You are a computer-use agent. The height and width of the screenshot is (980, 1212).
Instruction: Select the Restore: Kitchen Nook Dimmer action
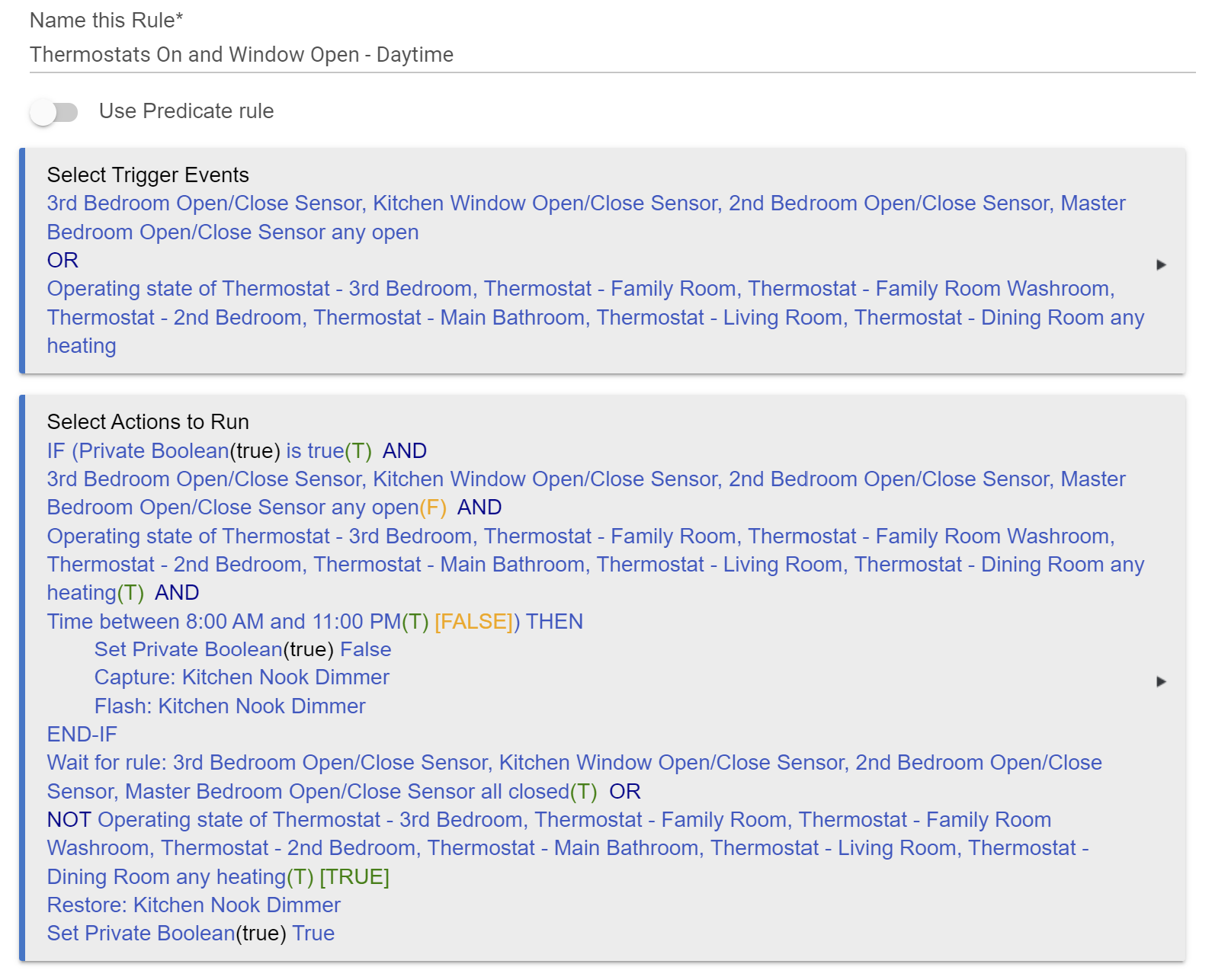click(x=194, y=905)
